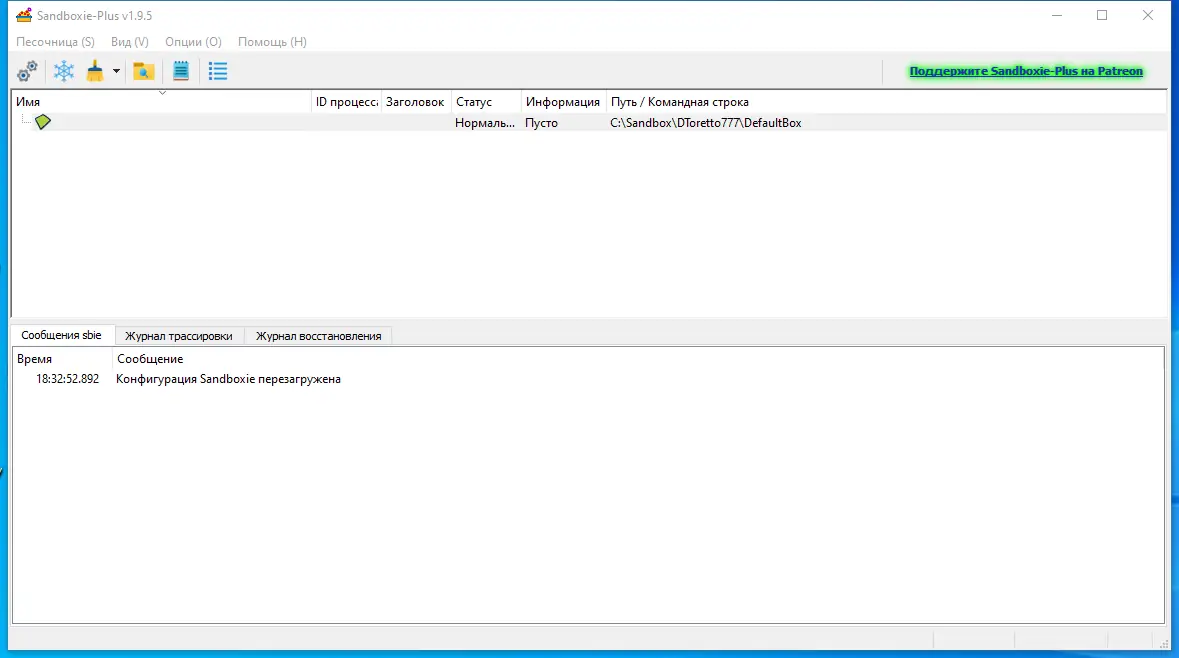Open the Вид (V) menu
The height and width of the screenshot is (658, 1179).
[129, 42]
